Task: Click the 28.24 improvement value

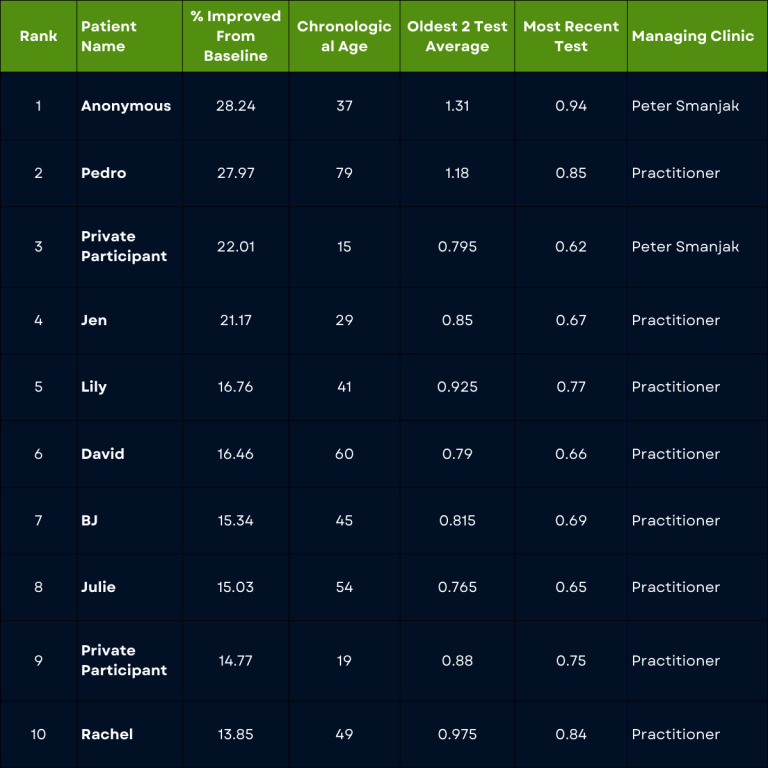Action: 235,106
